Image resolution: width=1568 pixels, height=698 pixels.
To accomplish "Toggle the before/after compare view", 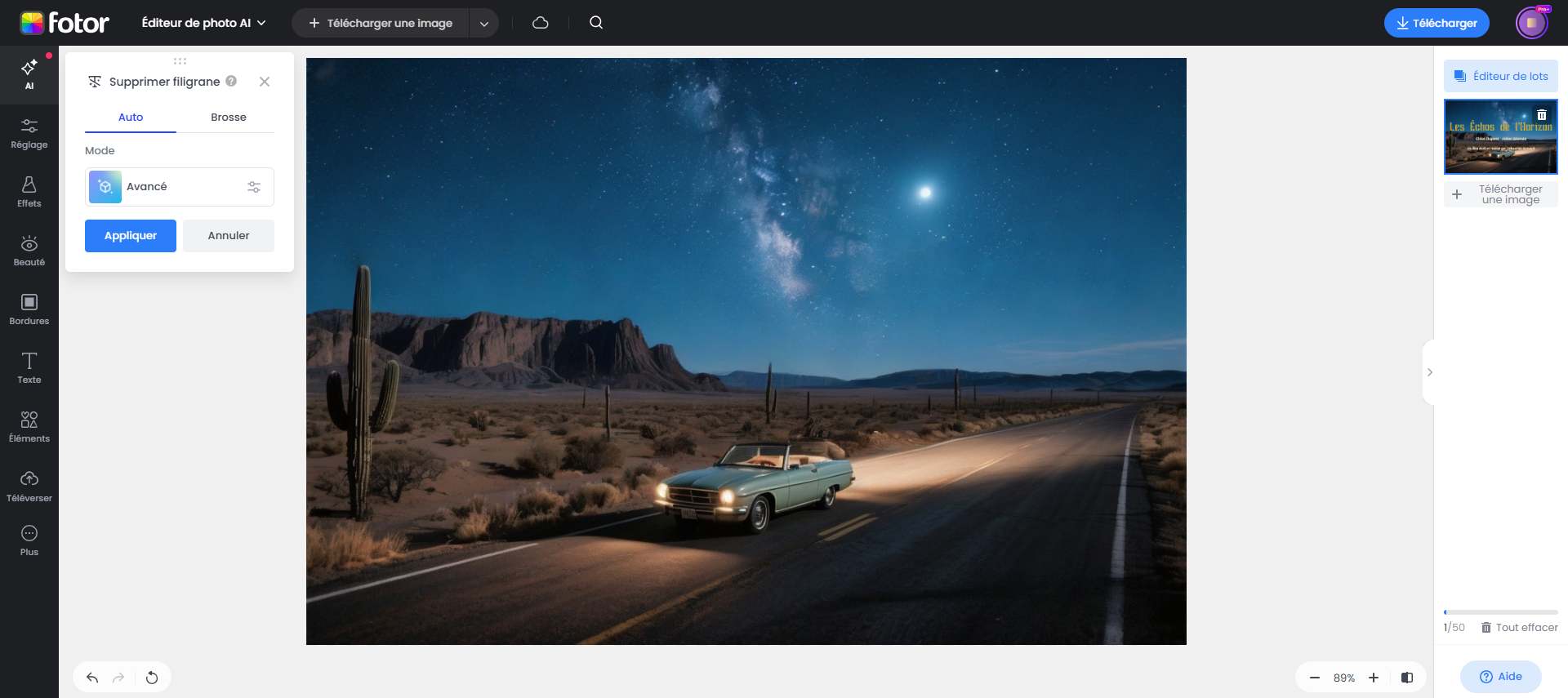I will tap(1407, 678).
